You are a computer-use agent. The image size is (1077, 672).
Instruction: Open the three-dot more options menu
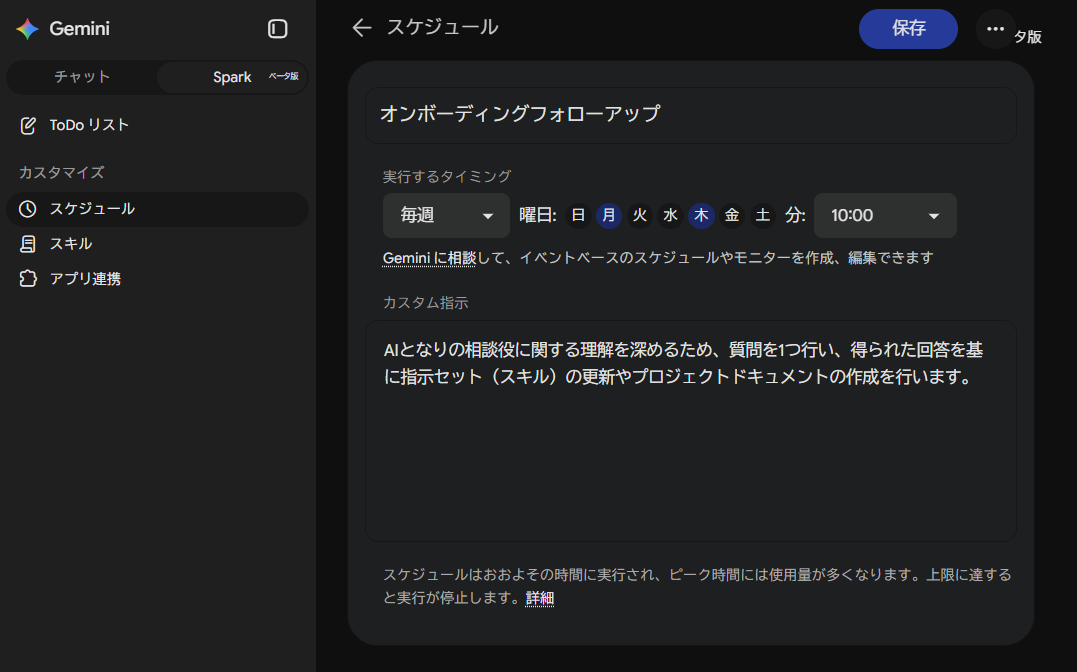point(995,29)
